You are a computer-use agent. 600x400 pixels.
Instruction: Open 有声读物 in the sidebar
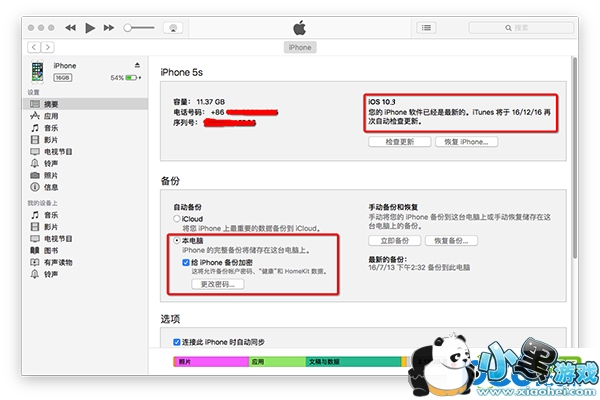(x=85, y=262)
